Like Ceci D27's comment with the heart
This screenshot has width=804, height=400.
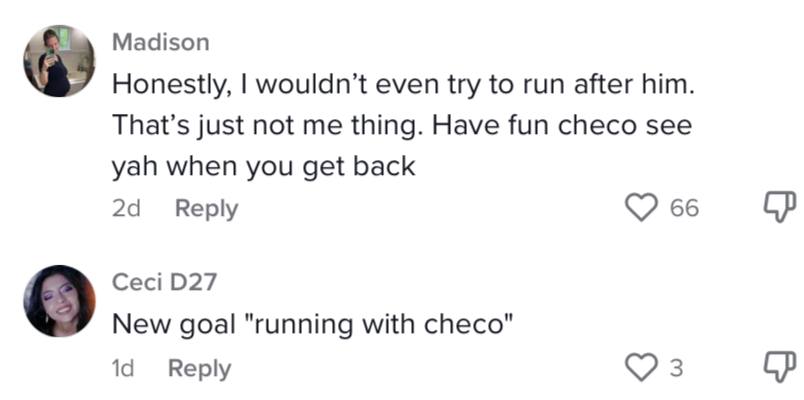pos(641,368)
